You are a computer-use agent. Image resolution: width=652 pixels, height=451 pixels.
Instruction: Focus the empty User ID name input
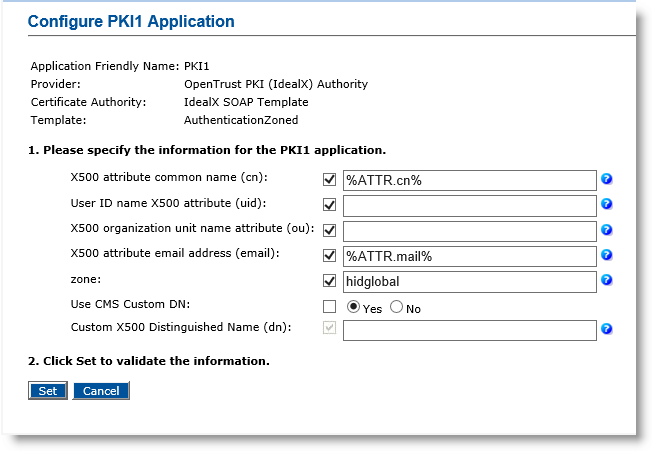[469, 206]
